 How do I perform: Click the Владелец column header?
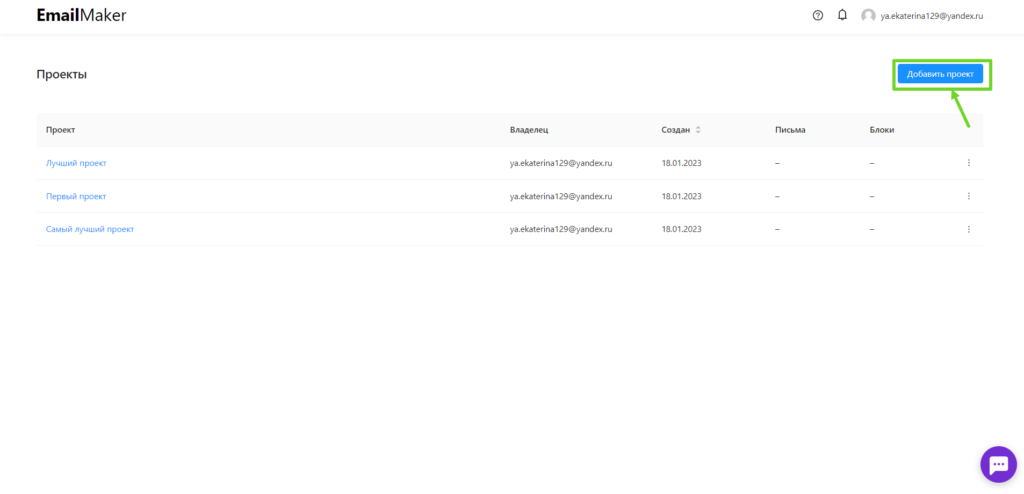click(x=529, y=130)
